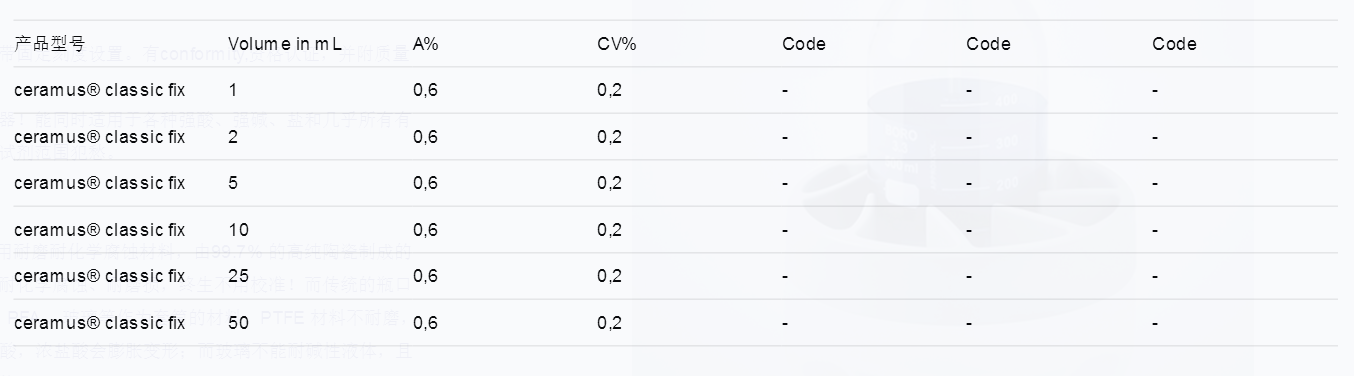
Task: Click the A% column header
Action: tap(426, 44)
